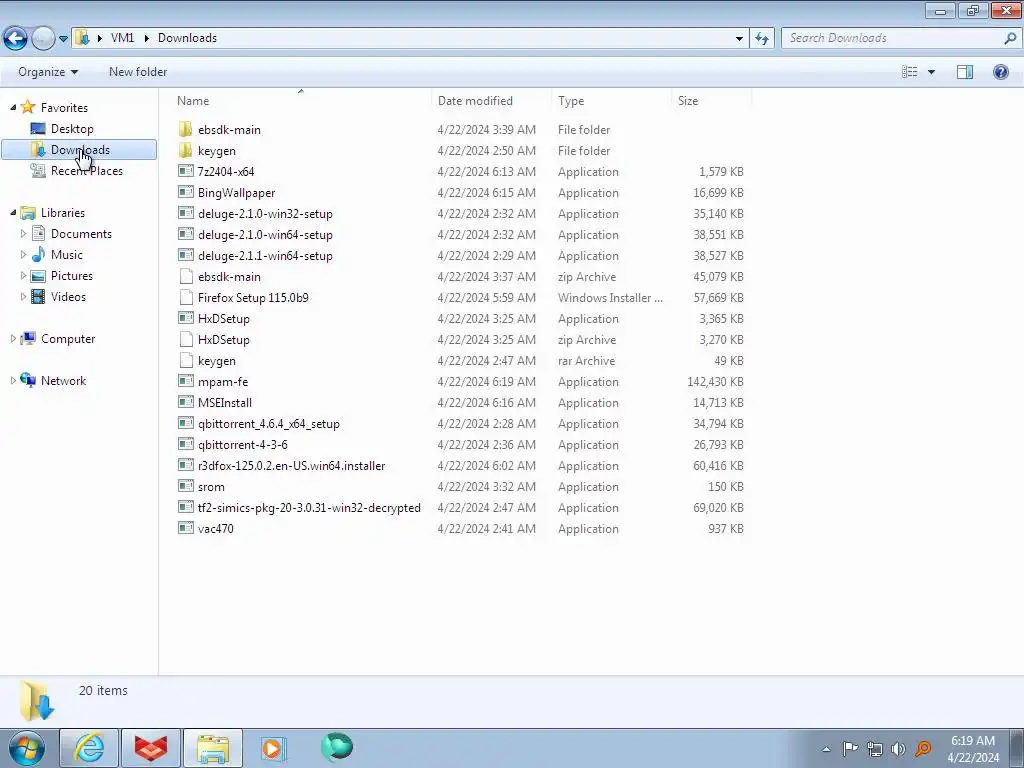Open the taskbar clock showing 6:19 AM

pyautogui.click(x=973, y=749)
